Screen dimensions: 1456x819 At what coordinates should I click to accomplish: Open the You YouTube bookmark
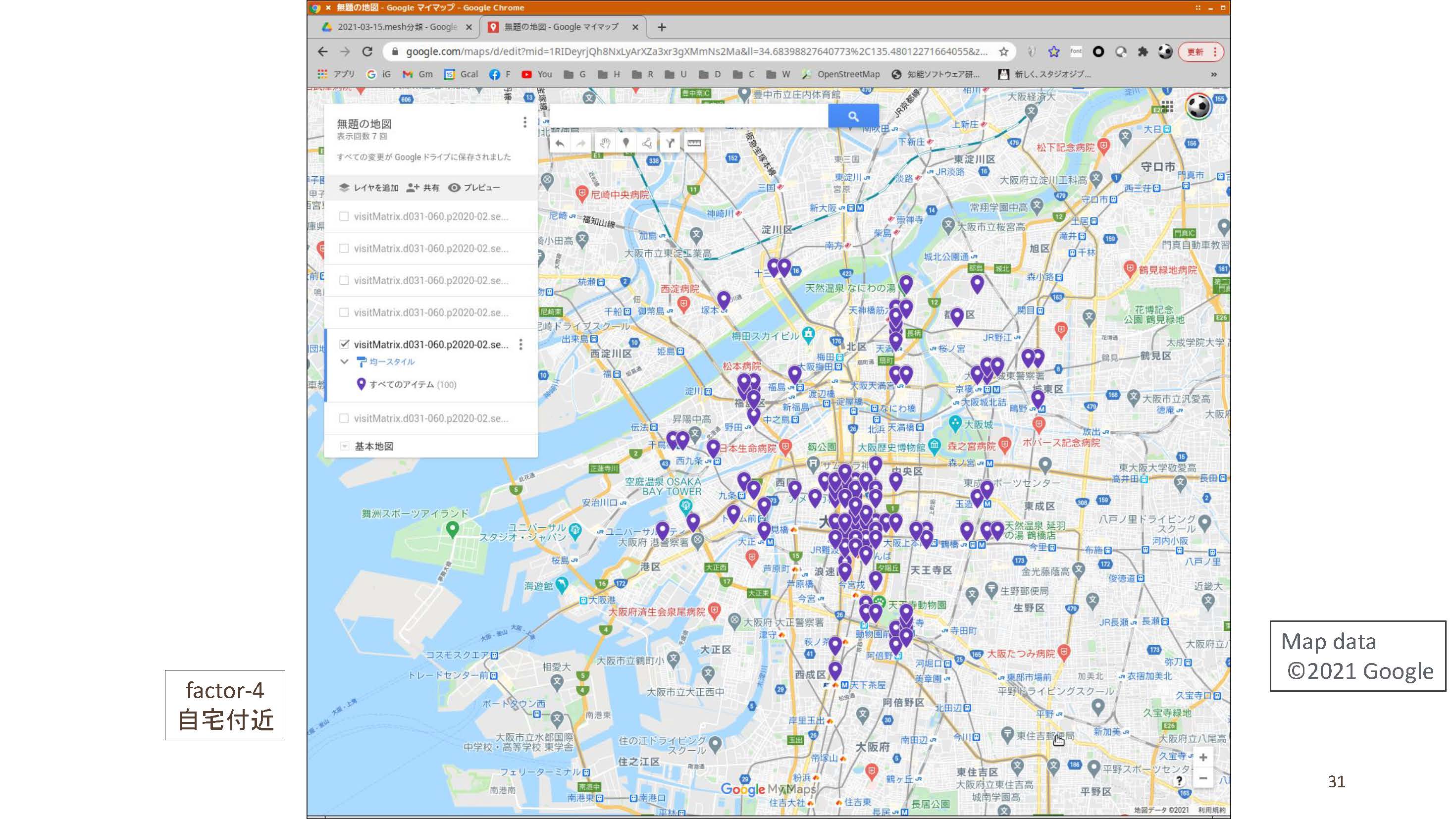click(537, 74)
